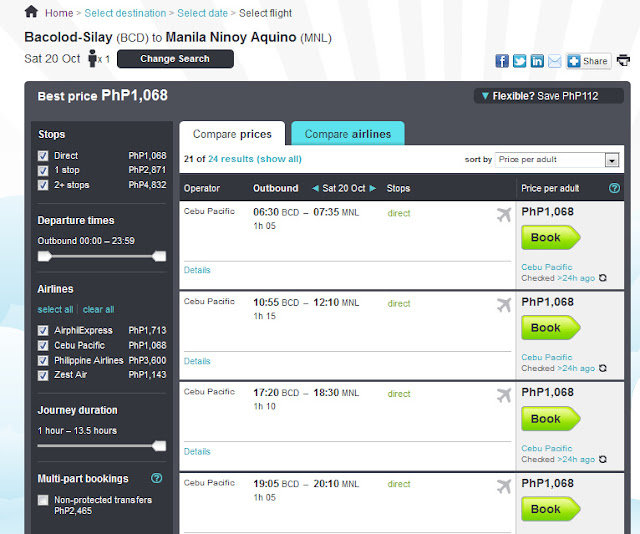Share on Facebook icon
The height and width of the screenshot is (534, 640).
point(502,61)
